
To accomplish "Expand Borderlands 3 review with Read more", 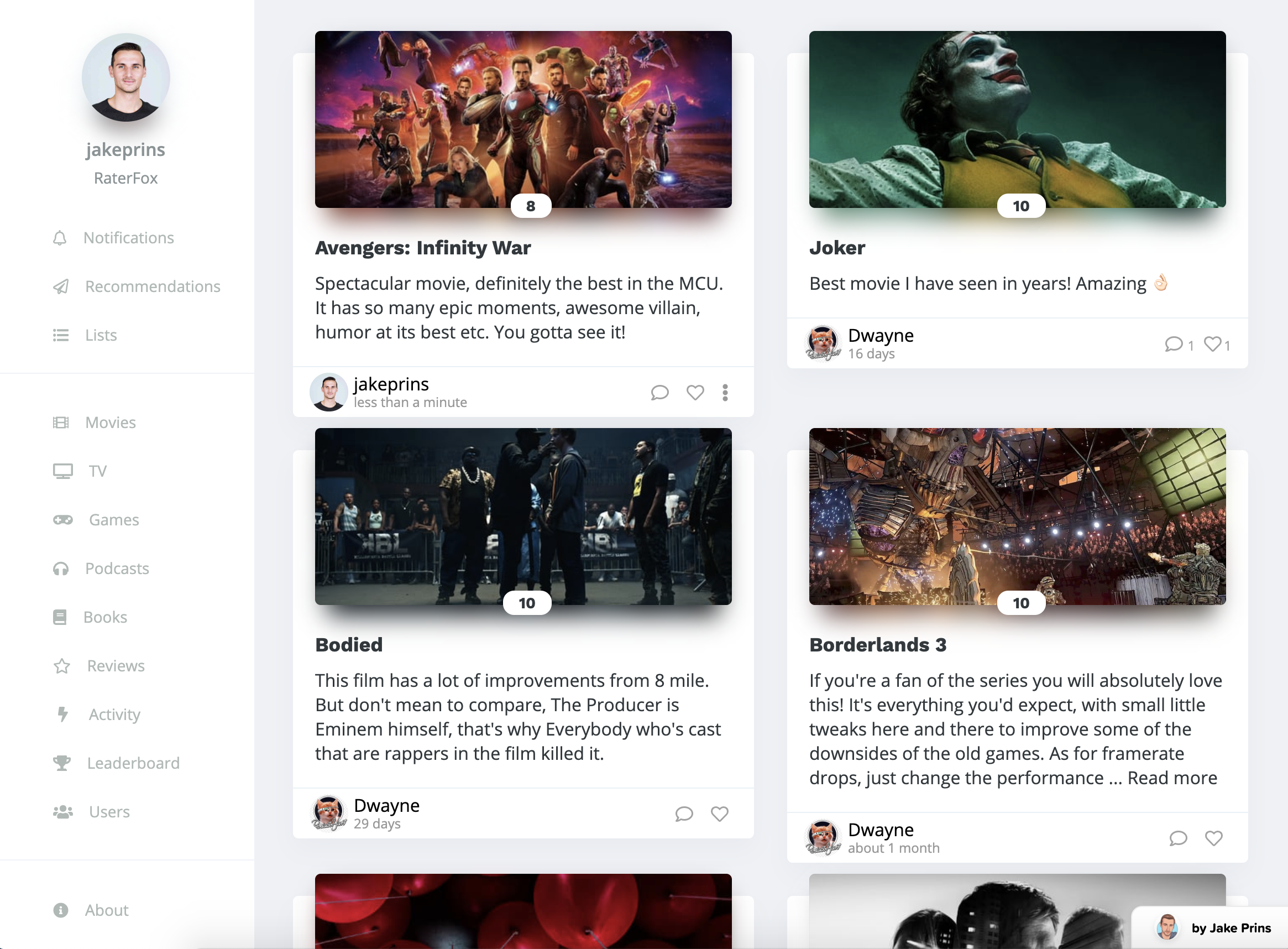I will tap(1172, 778).
